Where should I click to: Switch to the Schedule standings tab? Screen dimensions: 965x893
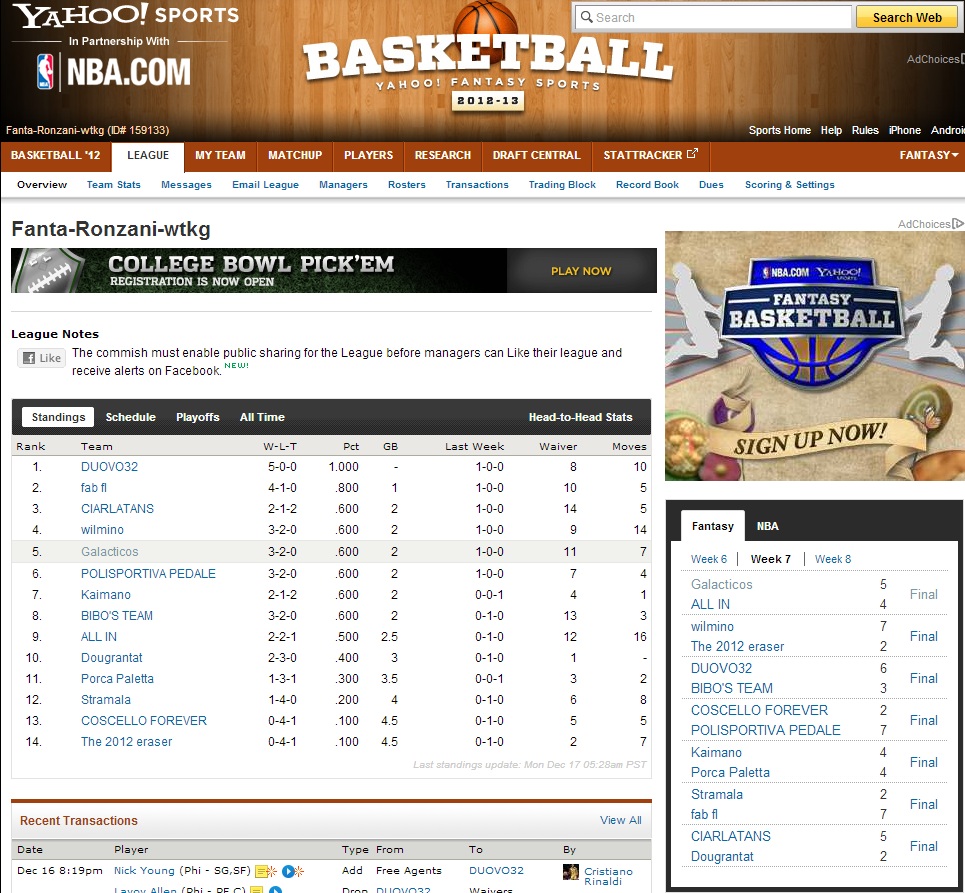click(130, 417)
